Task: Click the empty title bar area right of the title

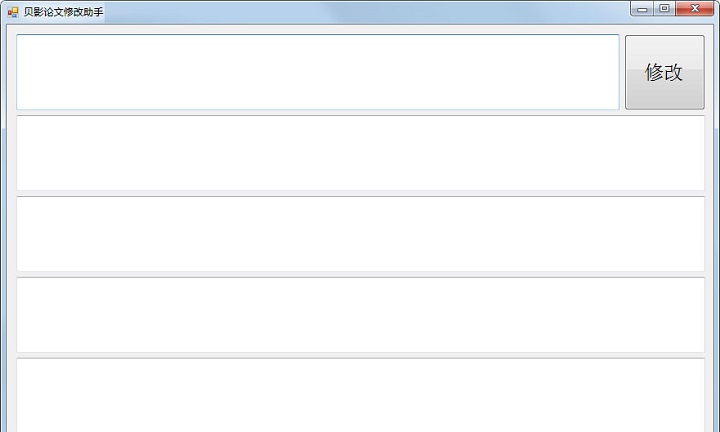Action: 367,12
